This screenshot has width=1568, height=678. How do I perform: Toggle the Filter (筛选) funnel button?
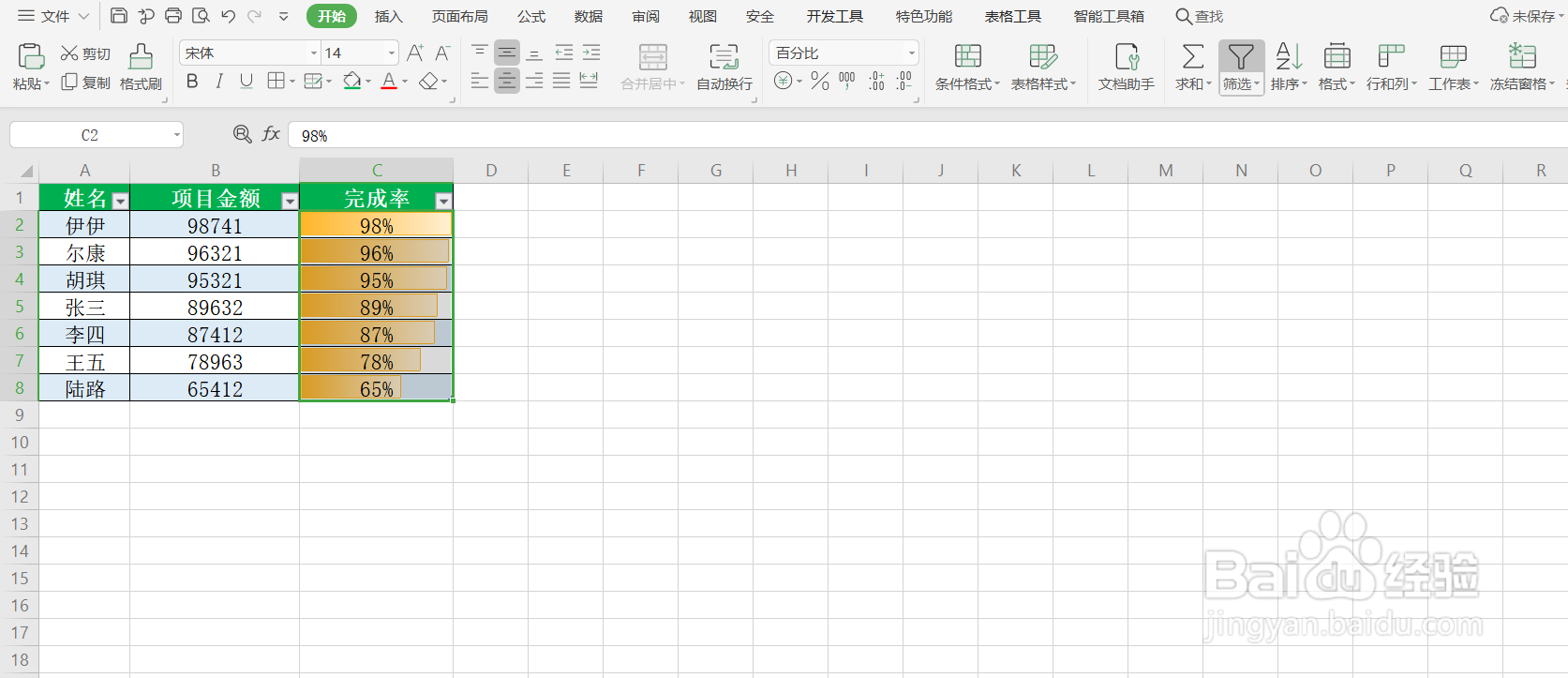coord(1241,67)
